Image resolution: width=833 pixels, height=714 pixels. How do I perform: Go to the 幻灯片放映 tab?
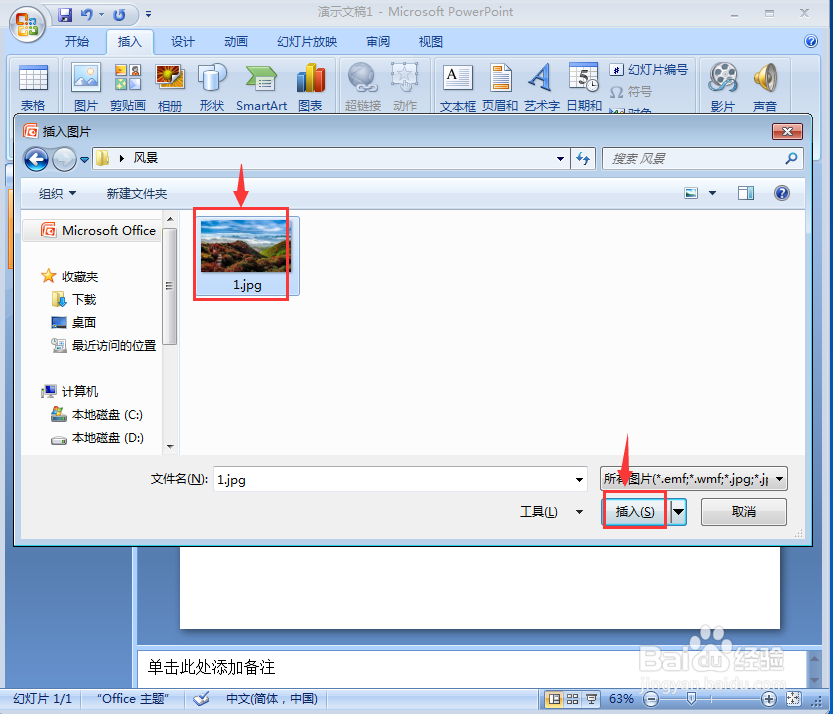pyautogui.click(x=307, y=41)
